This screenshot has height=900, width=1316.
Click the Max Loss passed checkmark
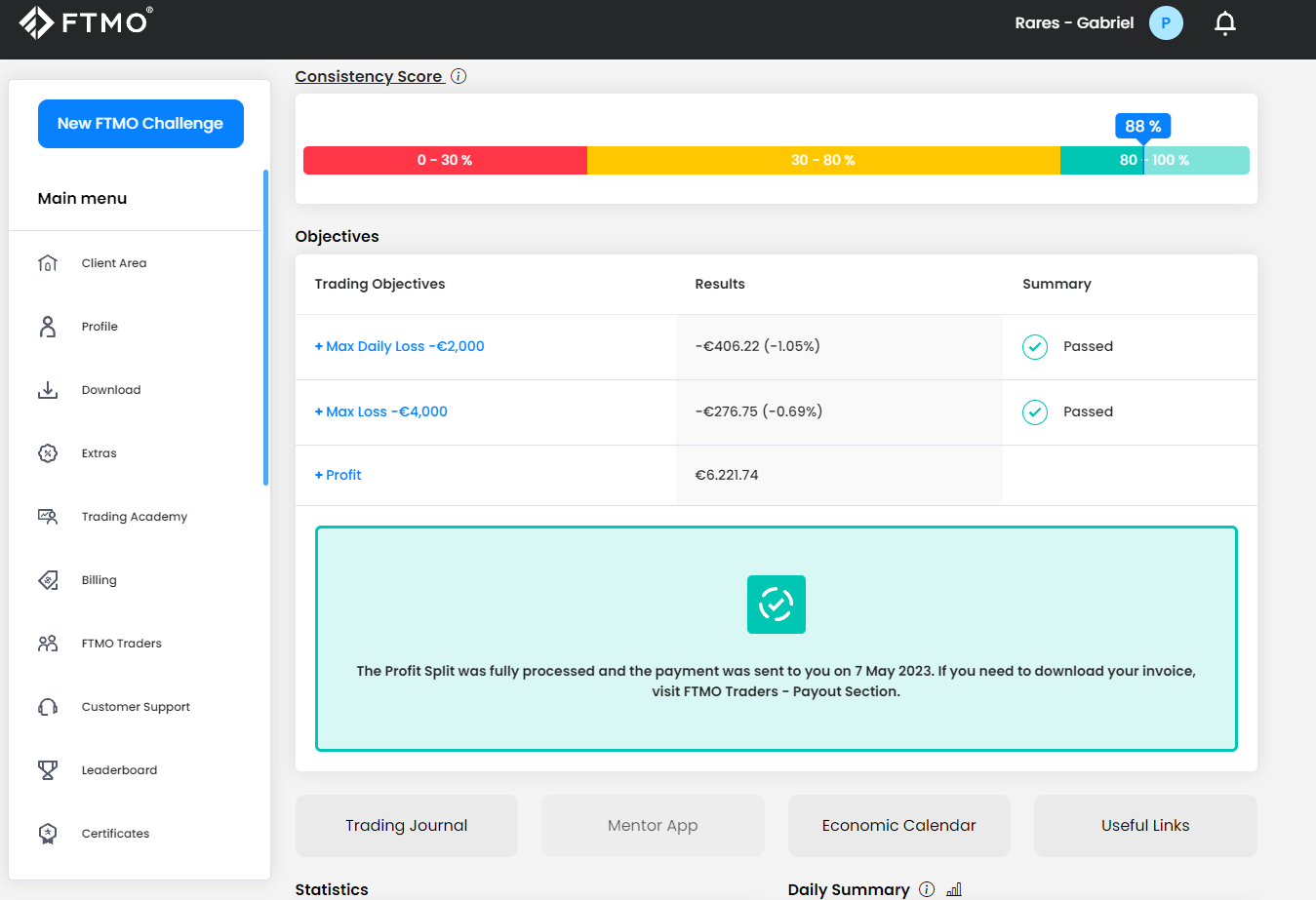1035,412
